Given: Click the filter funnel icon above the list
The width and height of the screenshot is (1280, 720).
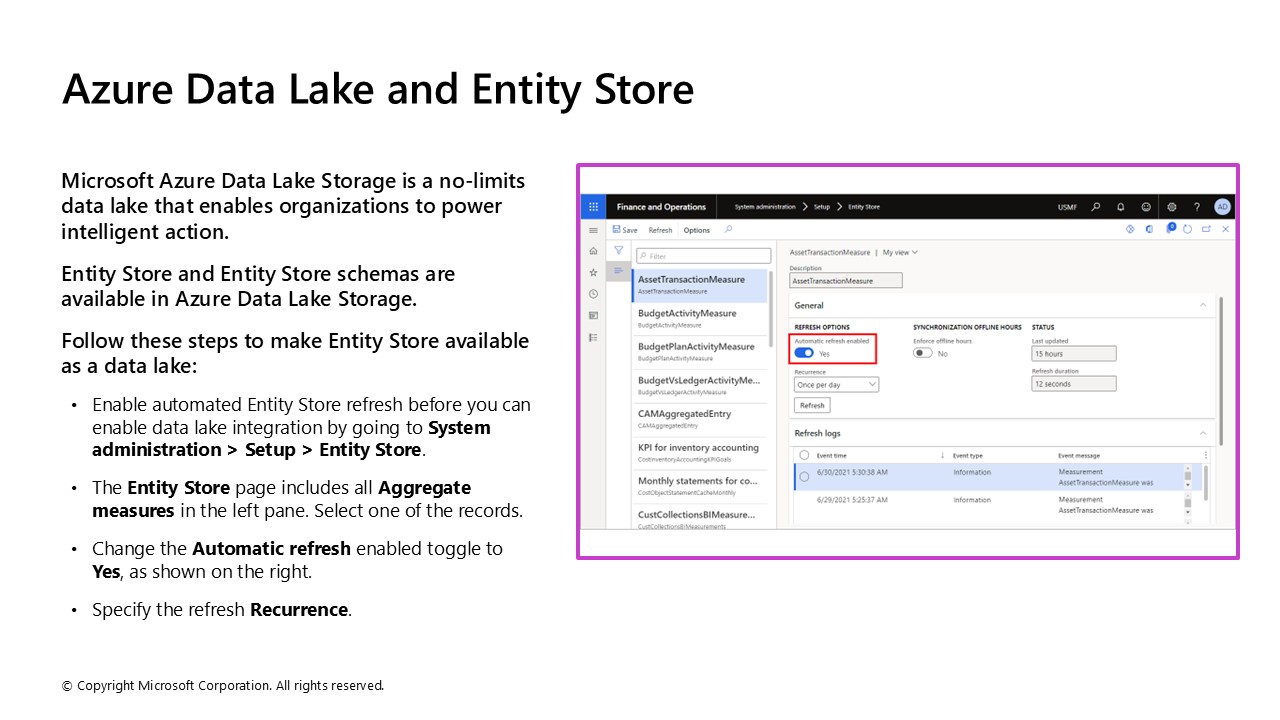Looking at the screenshot, I should 617,249.
